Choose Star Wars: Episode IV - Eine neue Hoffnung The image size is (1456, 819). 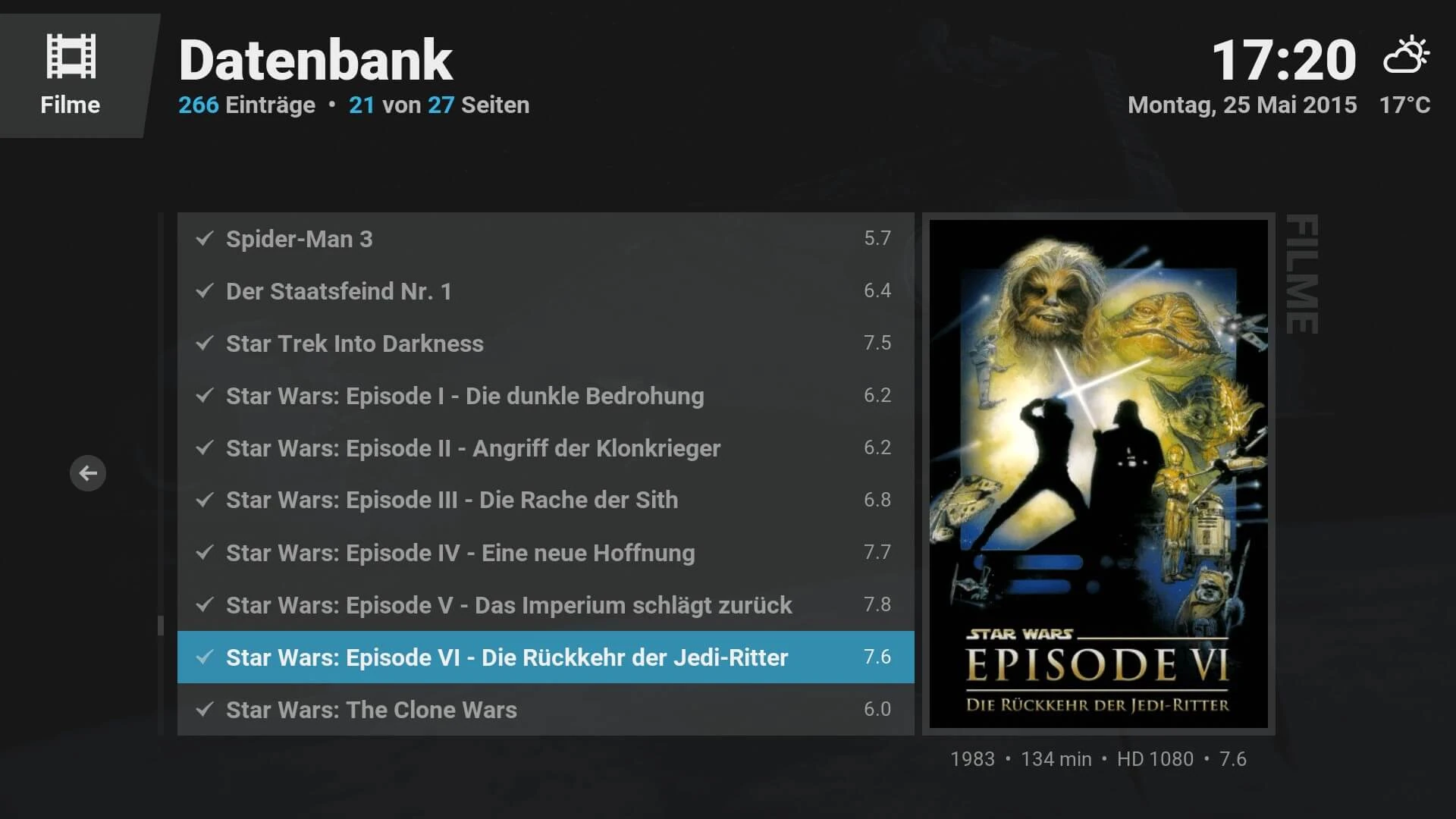tap(546, 553)
